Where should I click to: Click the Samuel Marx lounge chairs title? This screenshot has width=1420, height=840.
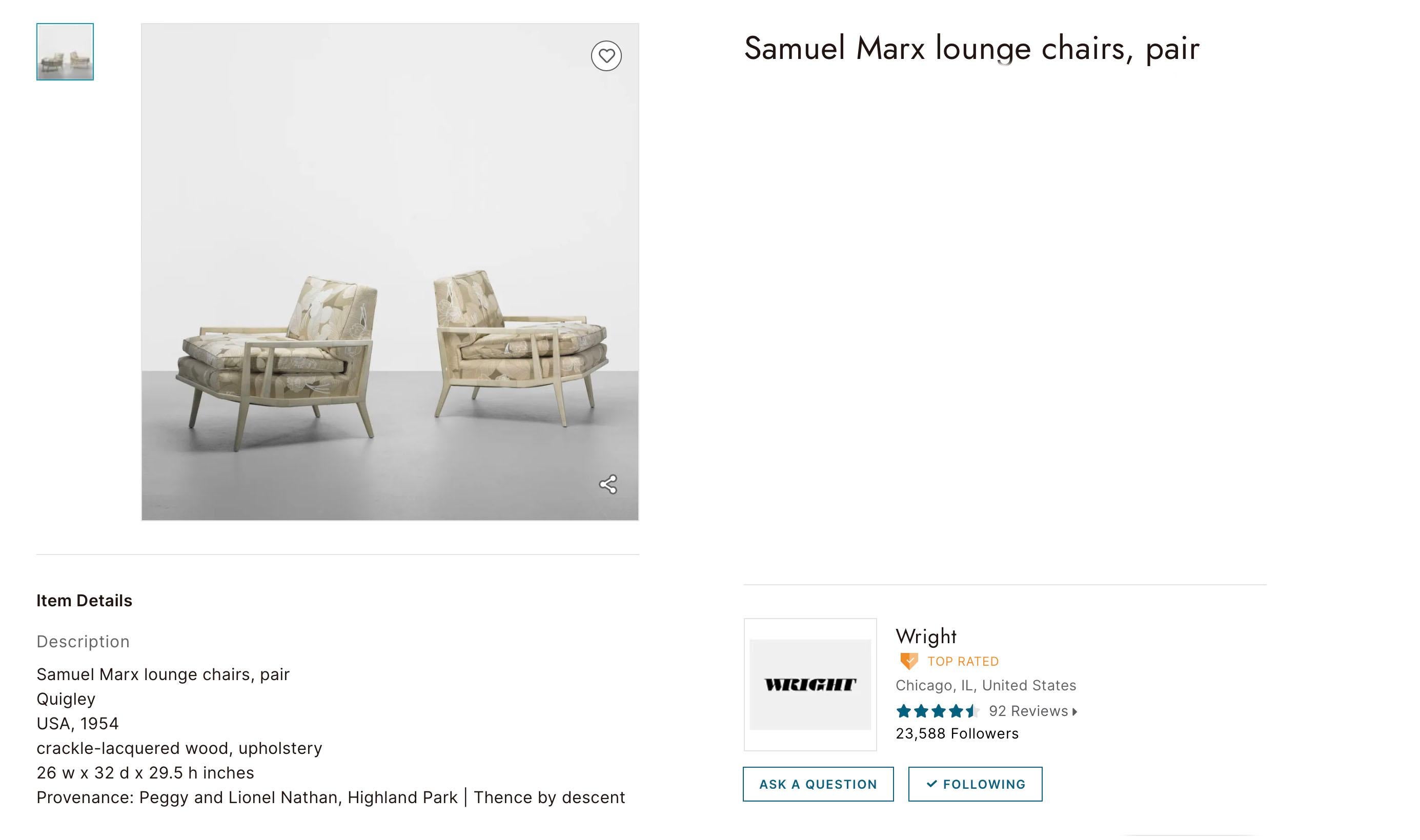pos(971,48)
